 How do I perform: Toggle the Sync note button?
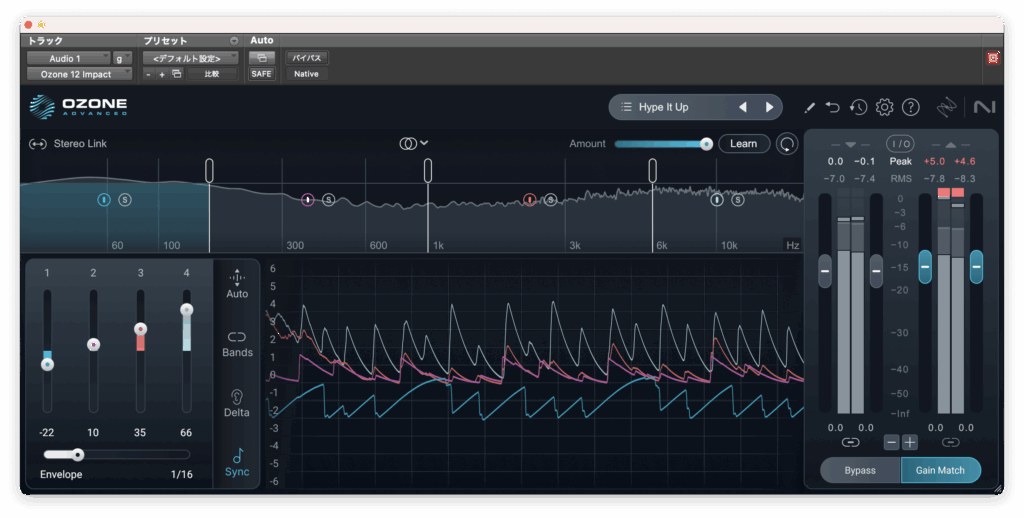237,462
